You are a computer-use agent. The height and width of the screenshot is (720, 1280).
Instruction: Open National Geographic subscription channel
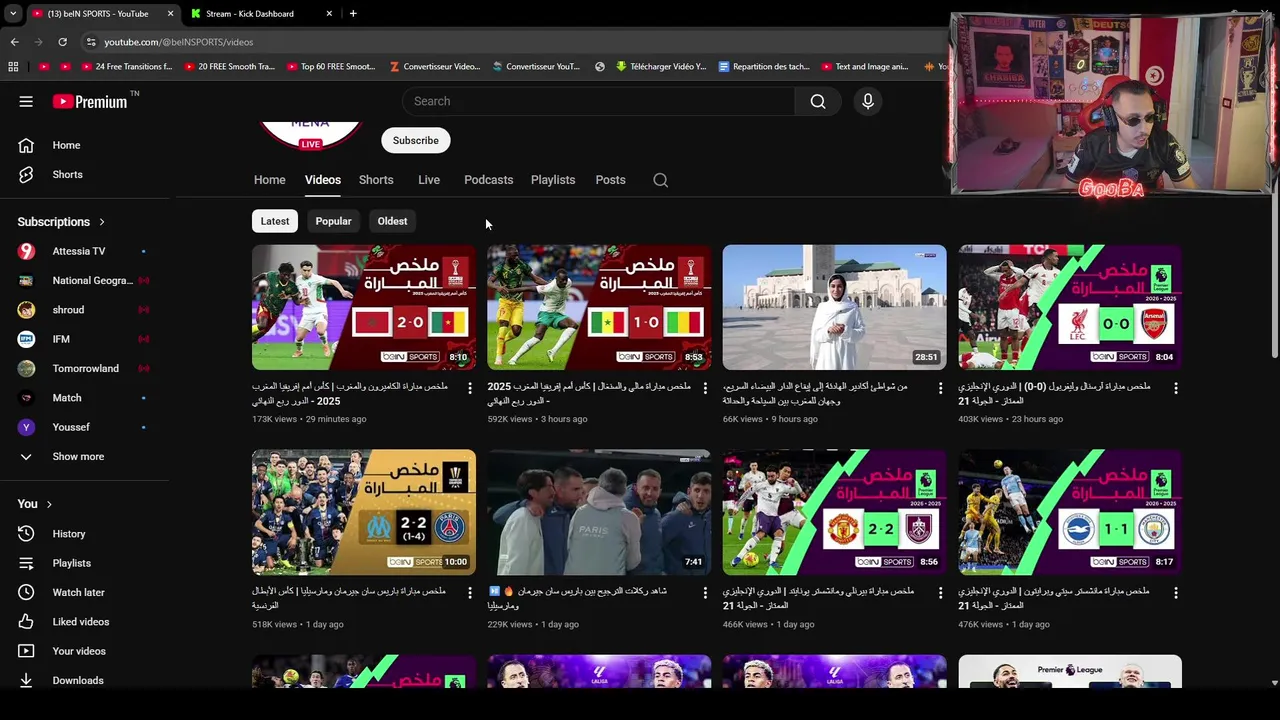pyautogui.click(x=92, y=280)
